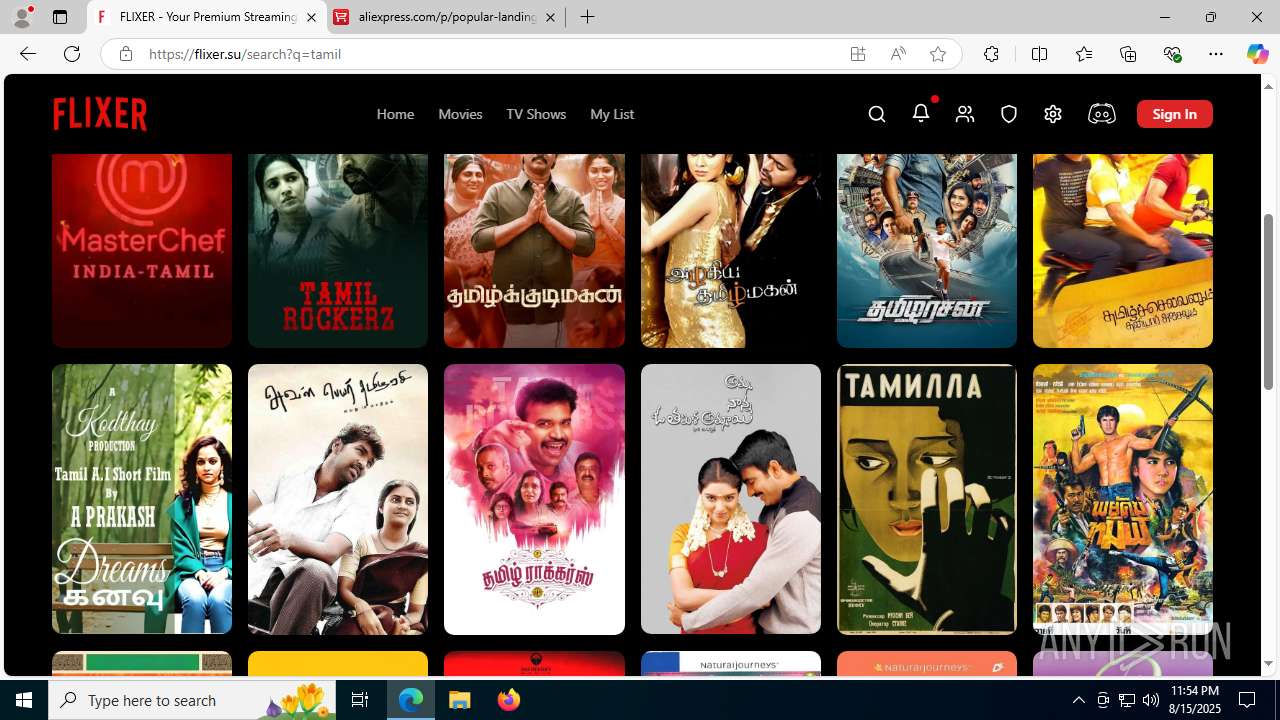This screenshot has height=720, width=1280.
Task: Click the Sign In button
Action: [1175, 114]
